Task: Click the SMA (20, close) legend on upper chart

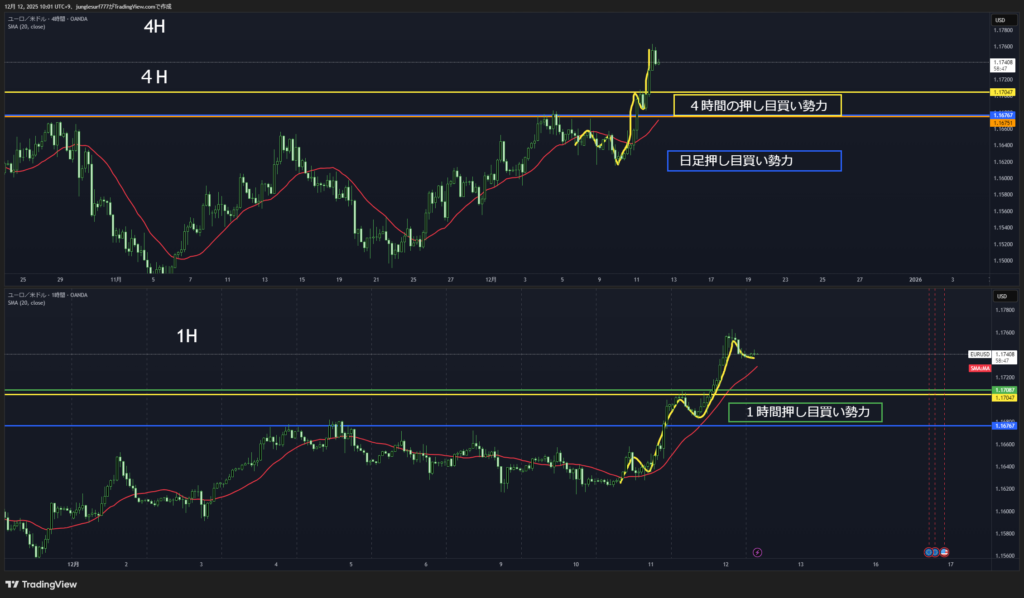Action: (26, 27)
